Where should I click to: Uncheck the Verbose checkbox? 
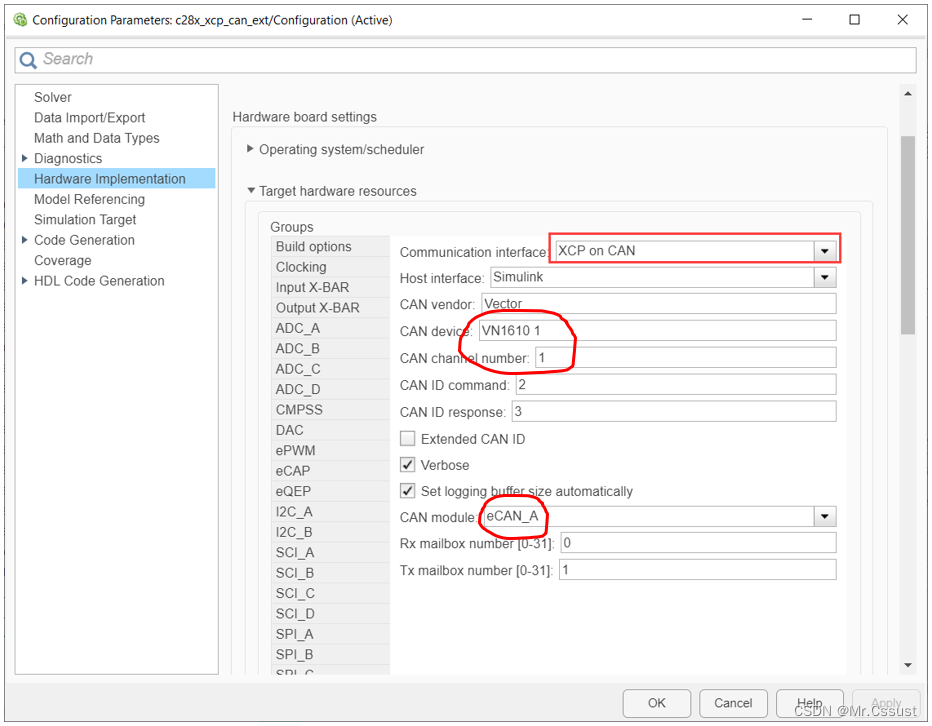pos(408,465)
